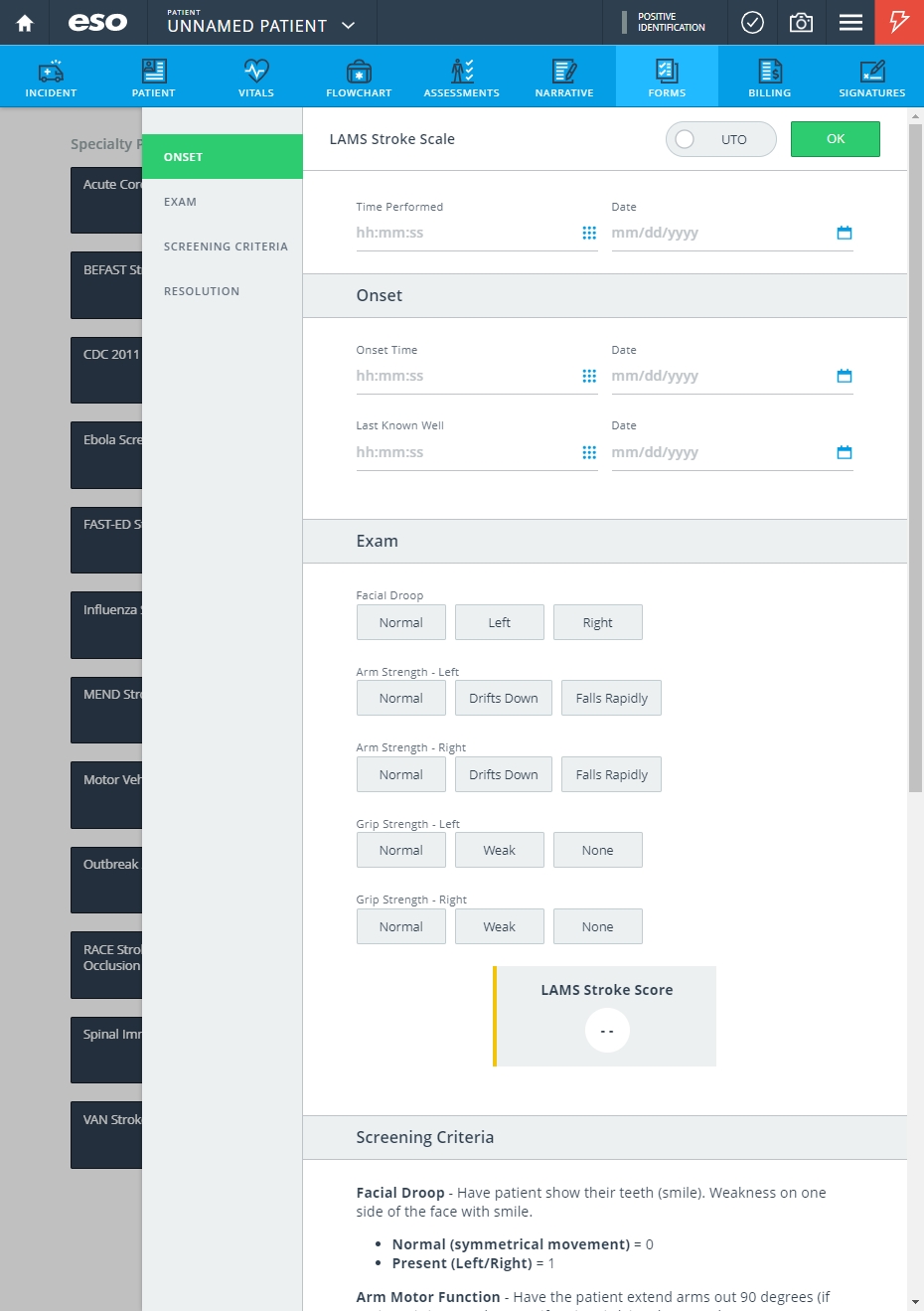Select Weak for Grip Strength - Right
The height and width of the screenshot is (1311, 924).
500,926
